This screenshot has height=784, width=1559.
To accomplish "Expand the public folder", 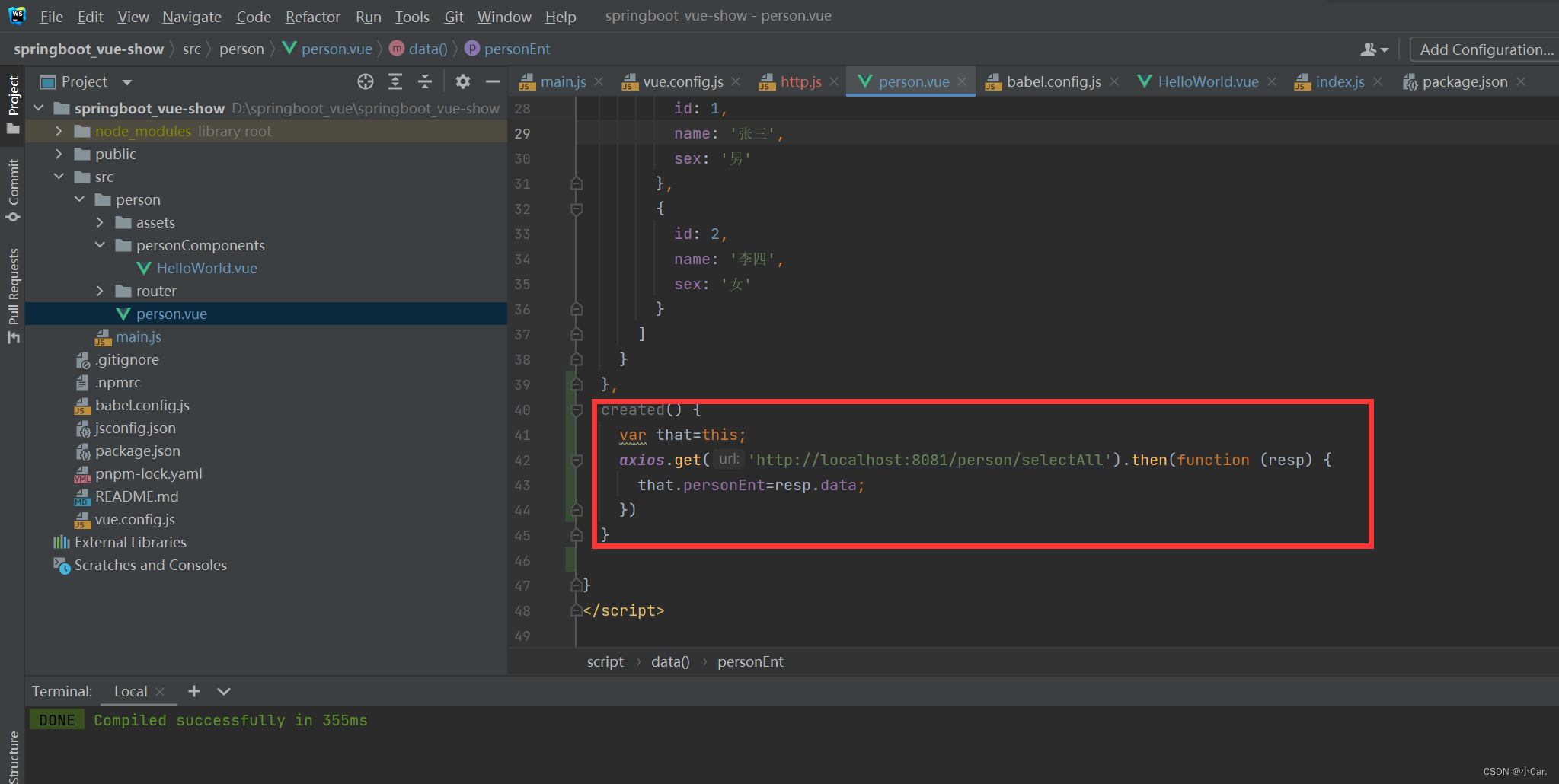I will [x=59, y=154].
